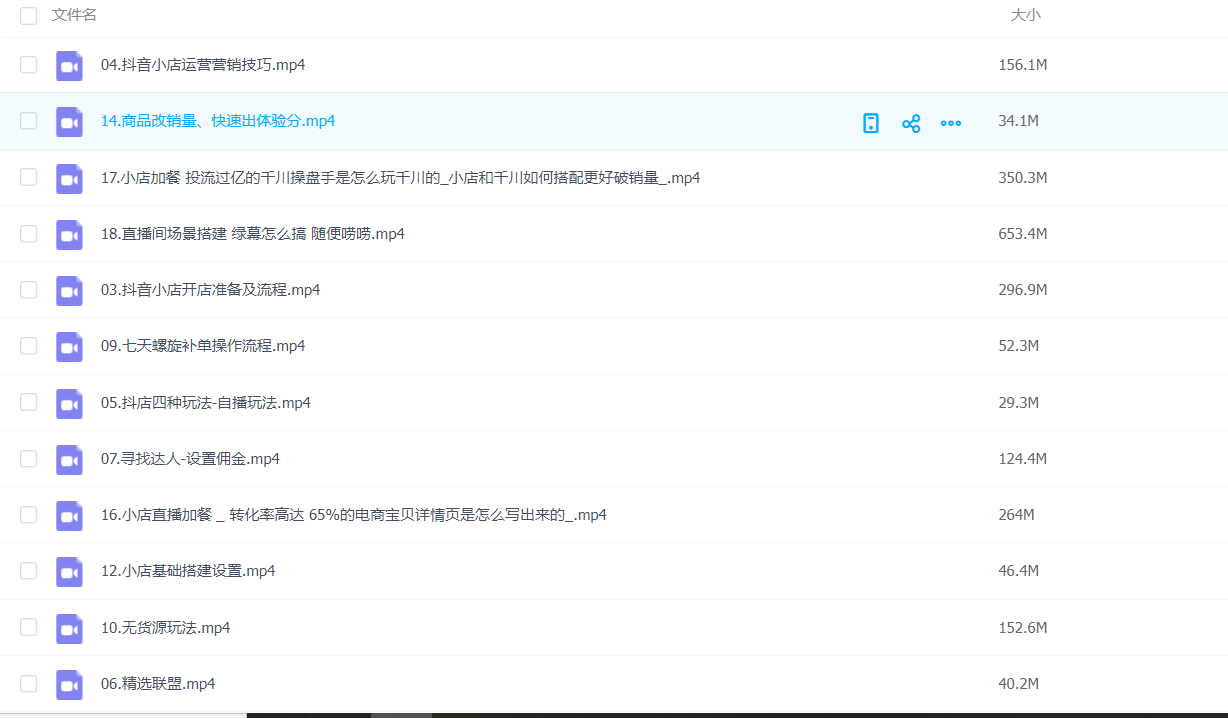
Task: Open file 05.抖店四种玩法-自播玩法.mp4
Action: (206, 403)
